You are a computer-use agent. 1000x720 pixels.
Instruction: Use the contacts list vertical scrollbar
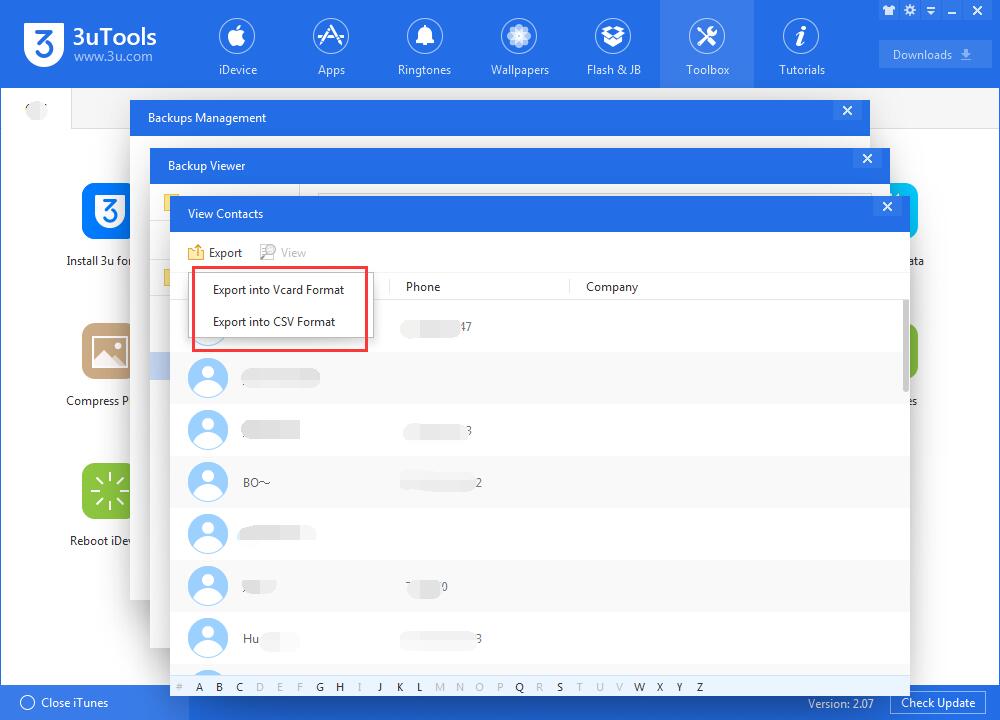point(906,345)
